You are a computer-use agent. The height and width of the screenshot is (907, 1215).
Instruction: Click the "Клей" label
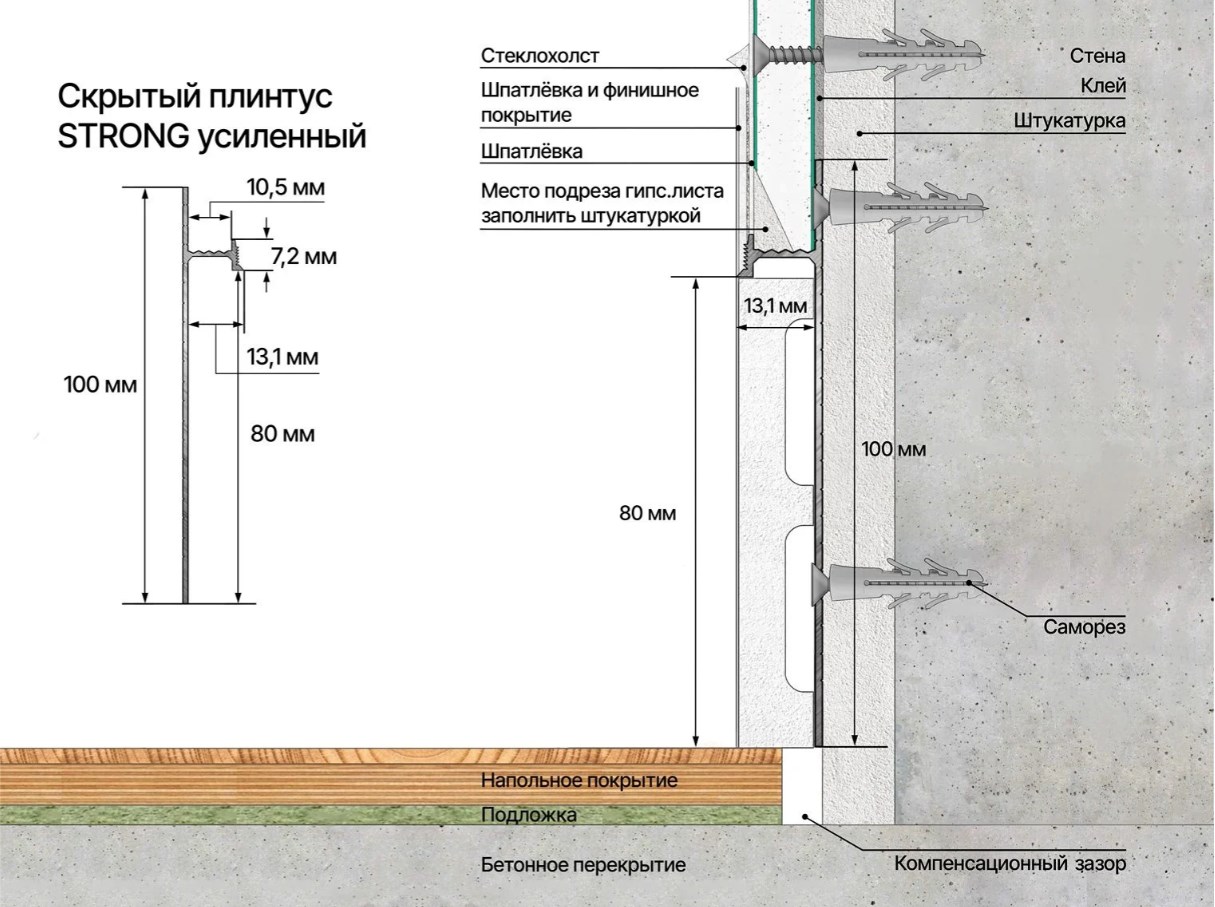[x=1103, y=87]
